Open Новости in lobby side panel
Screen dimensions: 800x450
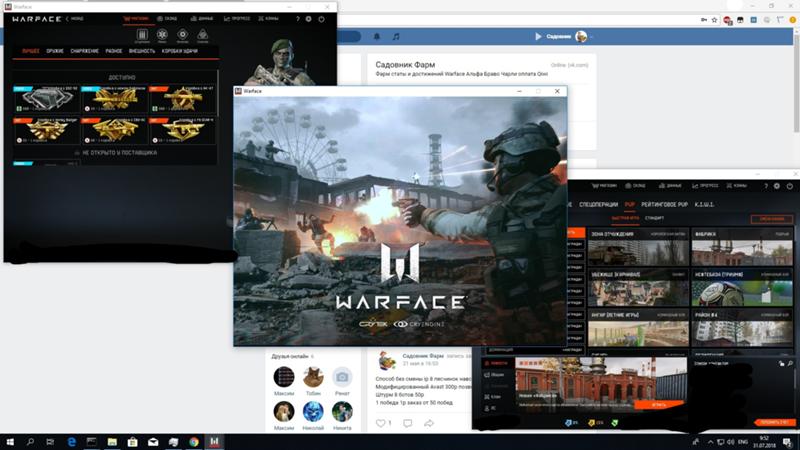(x=496, y=363)
